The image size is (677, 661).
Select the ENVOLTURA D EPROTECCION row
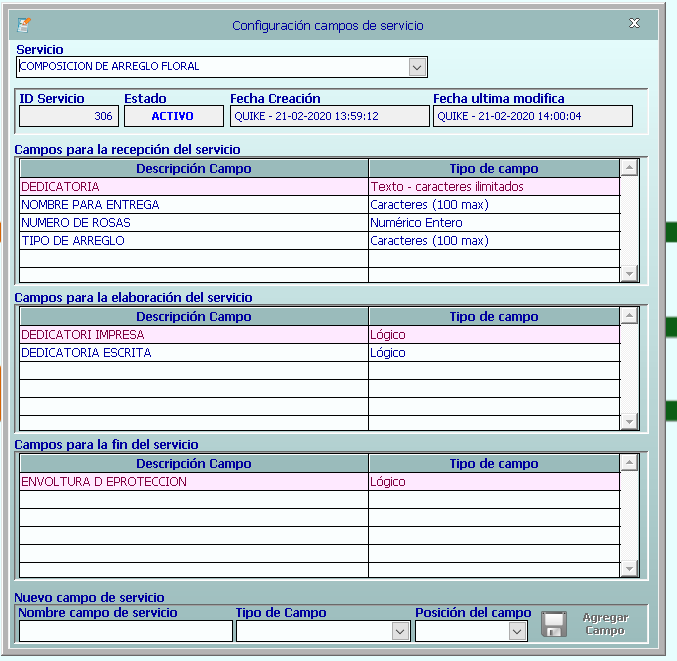[x=320, y=482]
